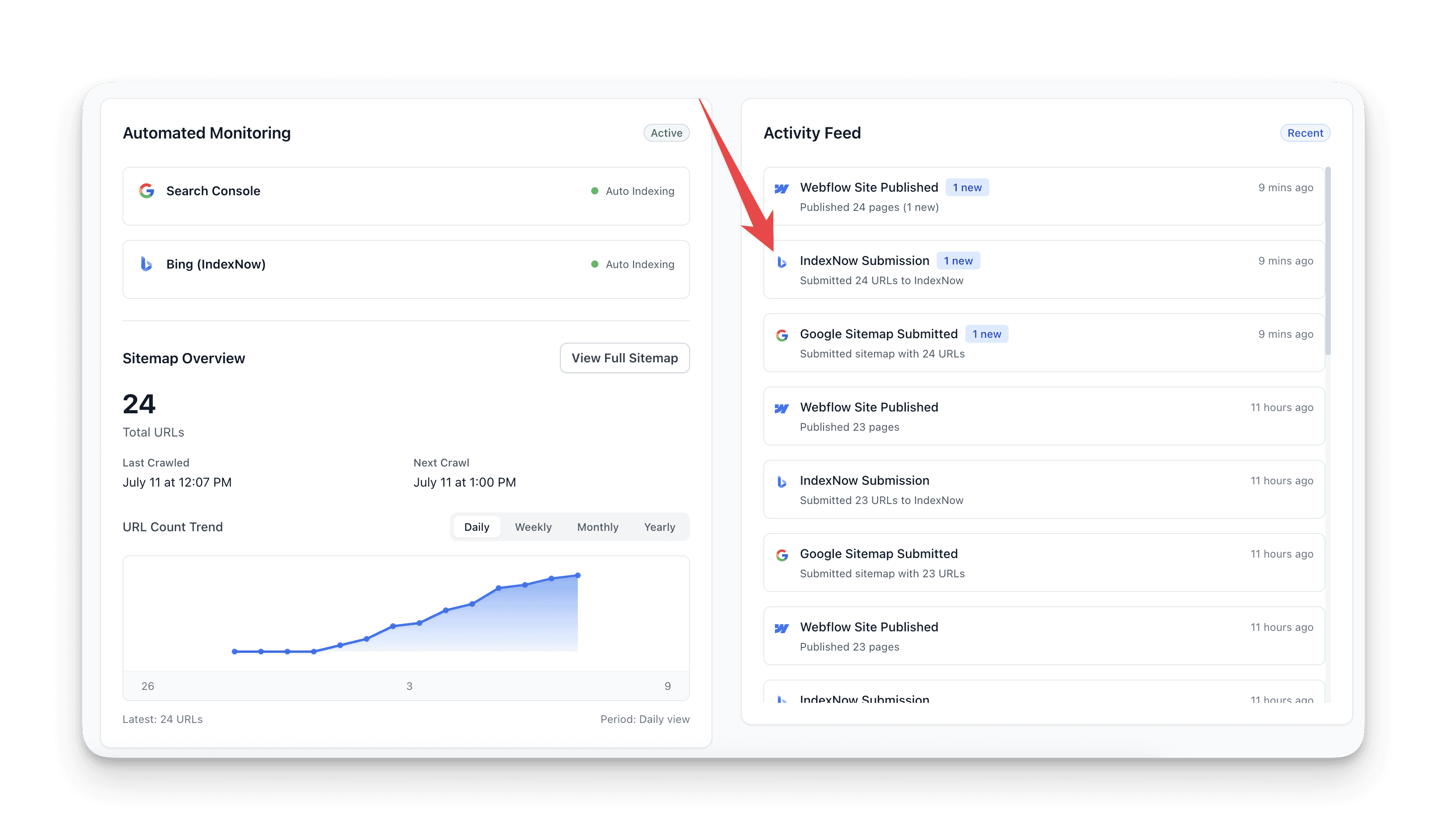Screen dimensions: 1447x840
Task: Click the Activity Feed scrollbar
Action: pos(1328,261)
